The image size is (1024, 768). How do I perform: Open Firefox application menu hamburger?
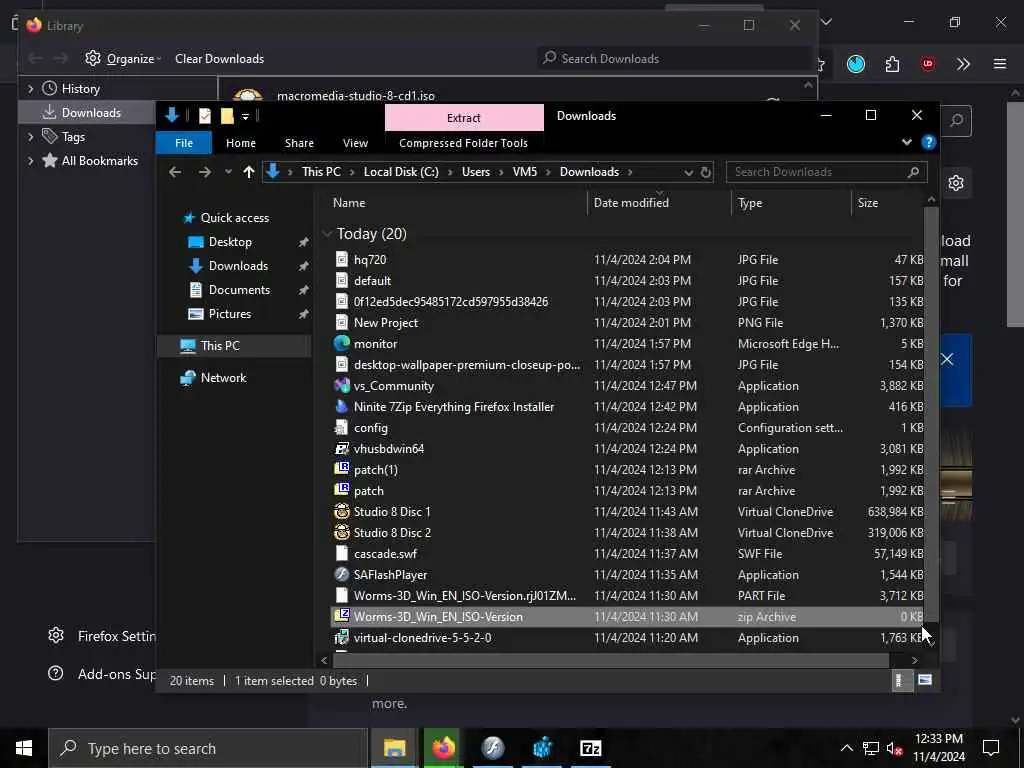click(1000, 63)
